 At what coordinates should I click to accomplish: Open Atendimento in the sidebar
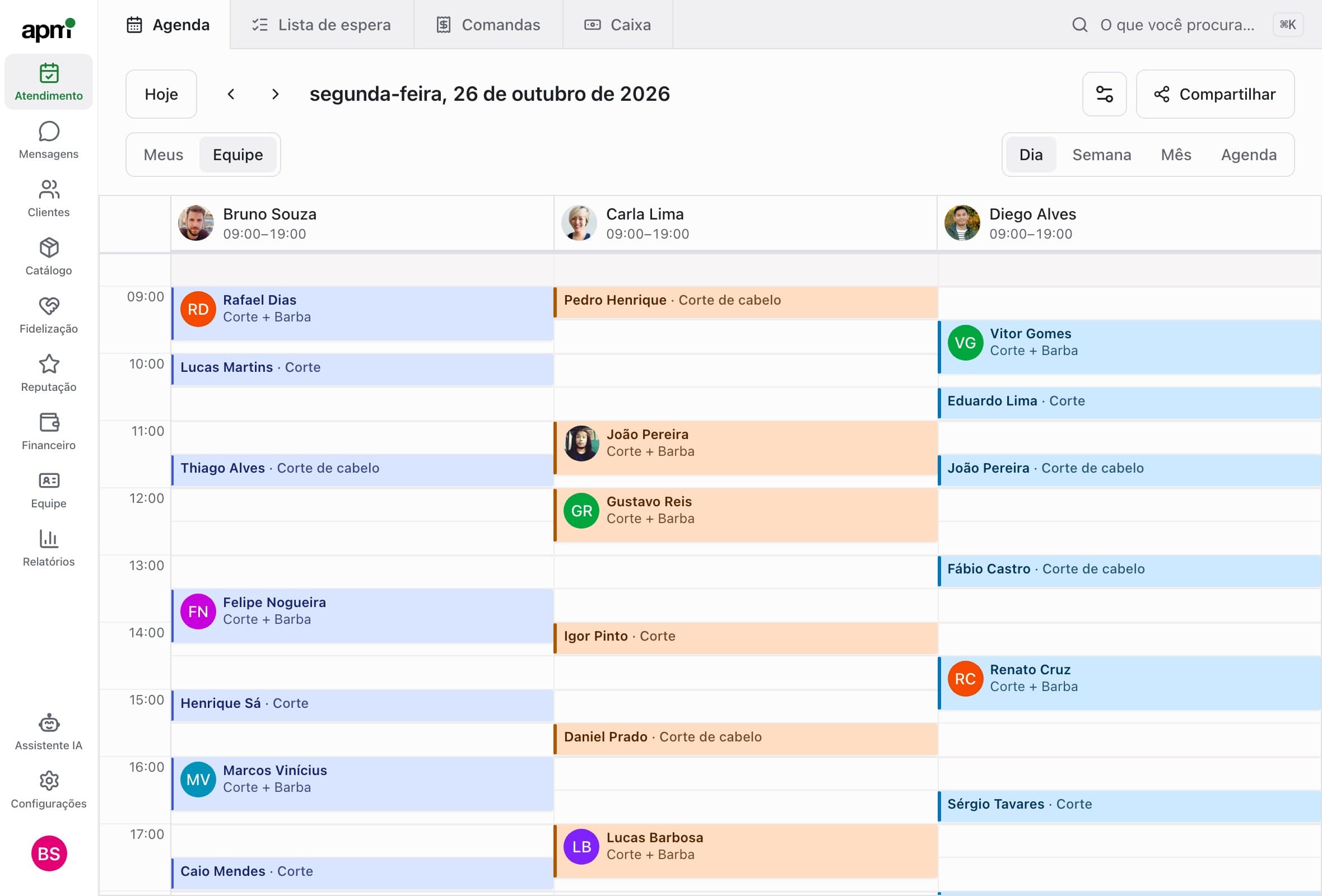tap(49, 82)
